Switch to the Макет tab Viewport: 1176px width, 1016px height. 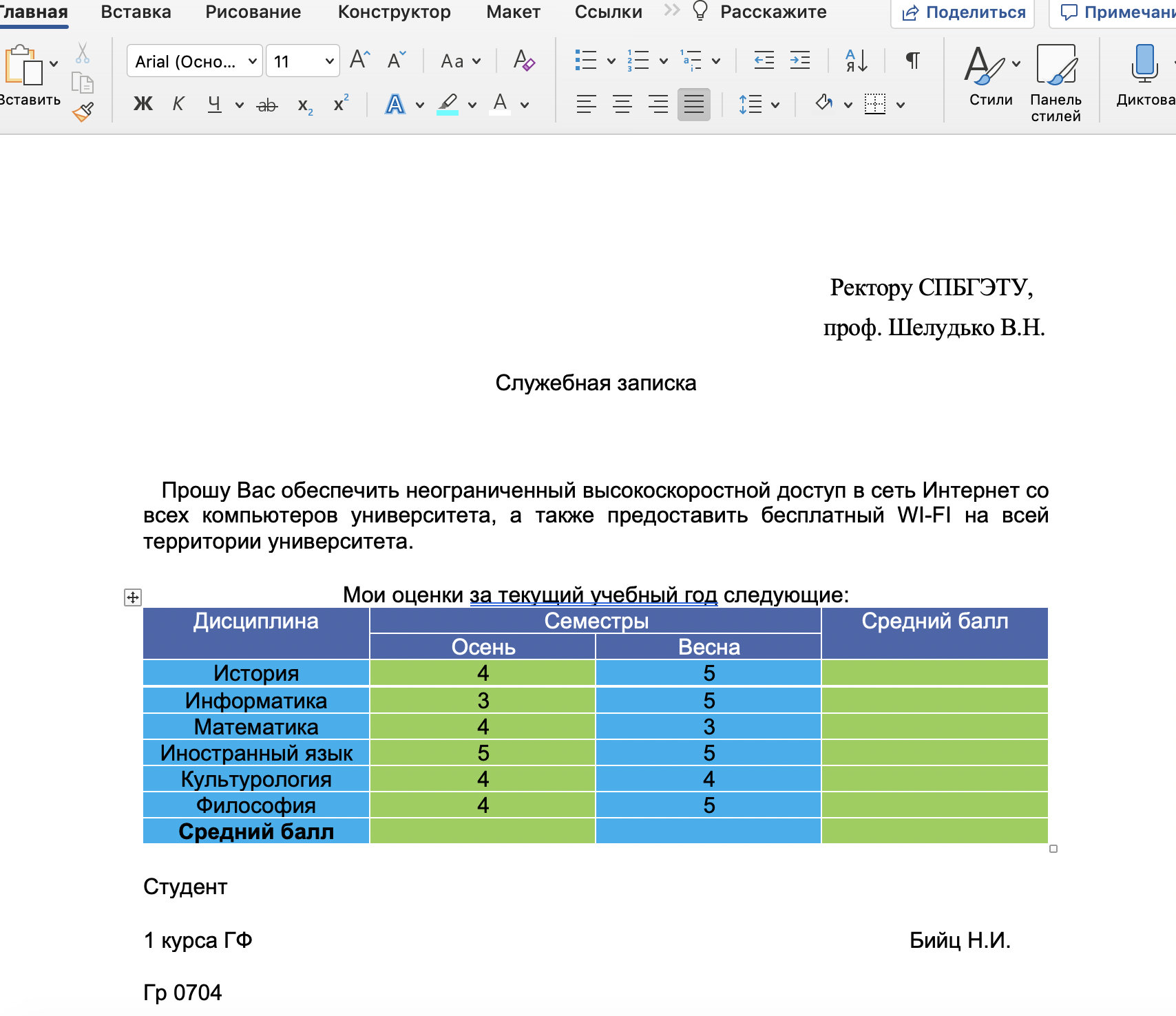[513, 12]
